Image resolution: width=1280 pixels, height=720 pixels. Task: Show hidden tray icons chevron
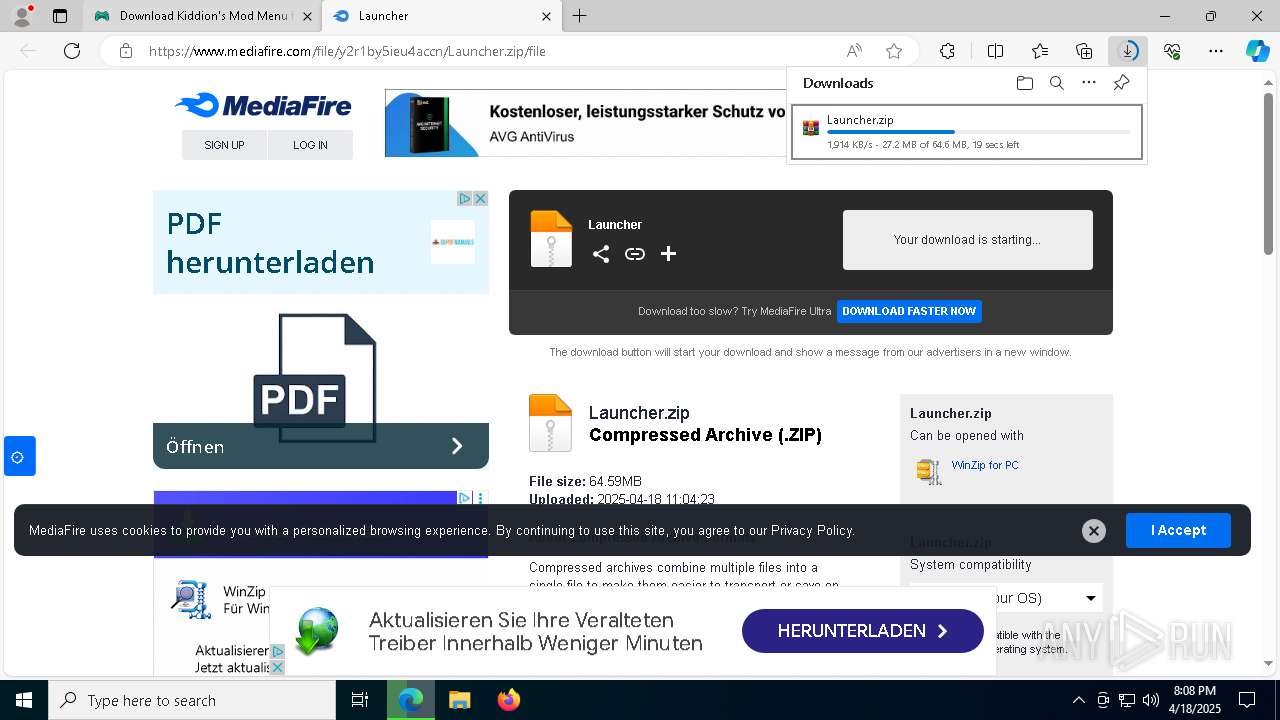(1078, 700)
